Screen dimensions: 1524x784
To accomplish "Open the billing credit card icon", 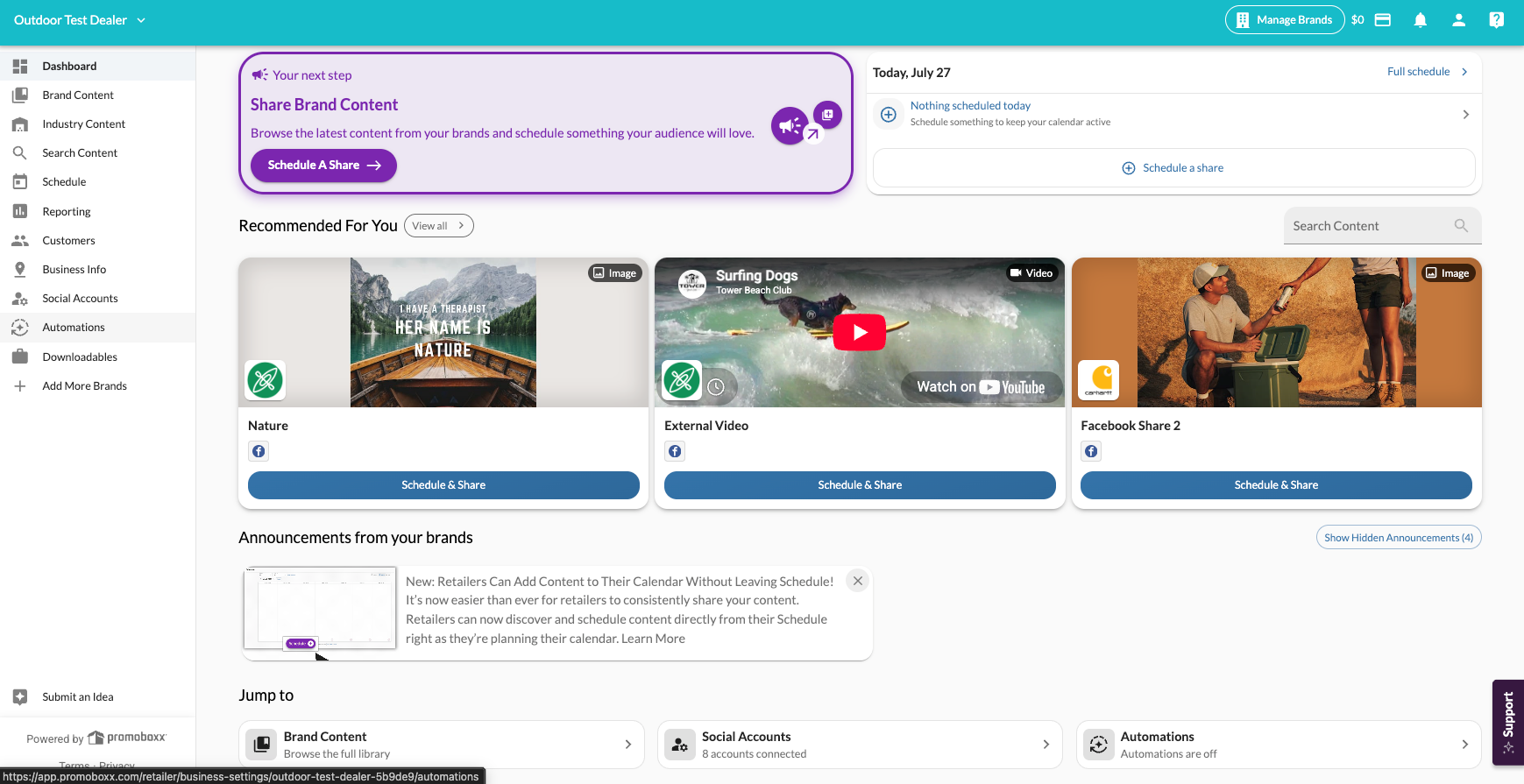I will click(x=1383, y=20).
